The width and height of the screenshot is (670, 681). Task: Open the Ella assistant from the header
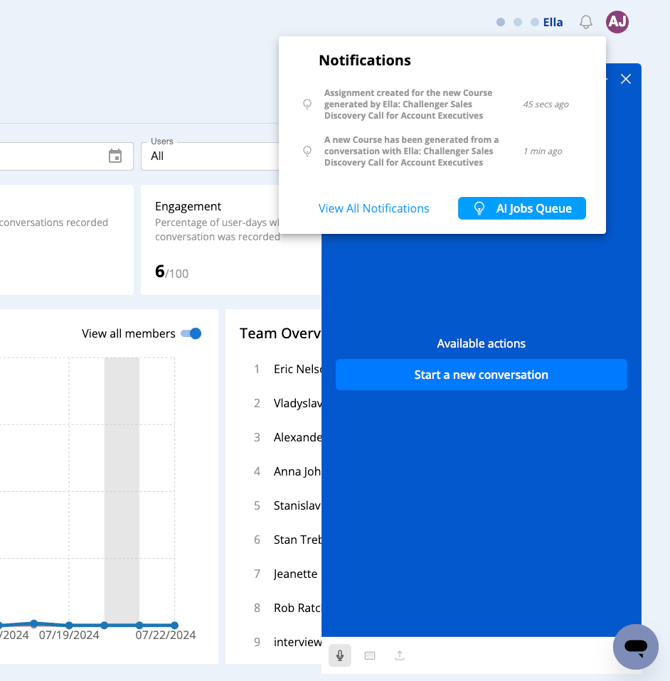[x=552, y=22]
